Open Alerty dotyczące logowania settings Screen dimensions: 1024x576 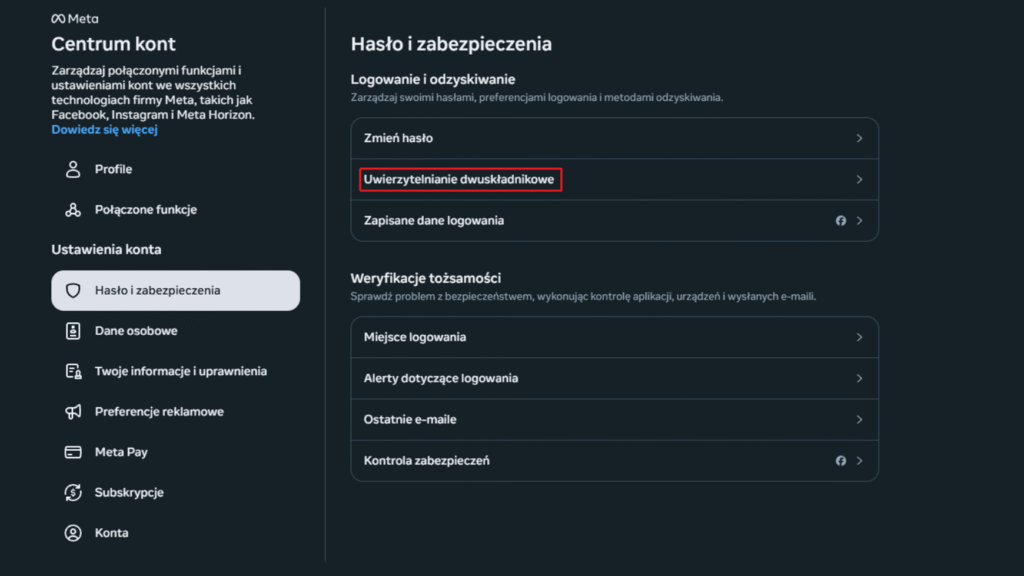tap(440, 379)
